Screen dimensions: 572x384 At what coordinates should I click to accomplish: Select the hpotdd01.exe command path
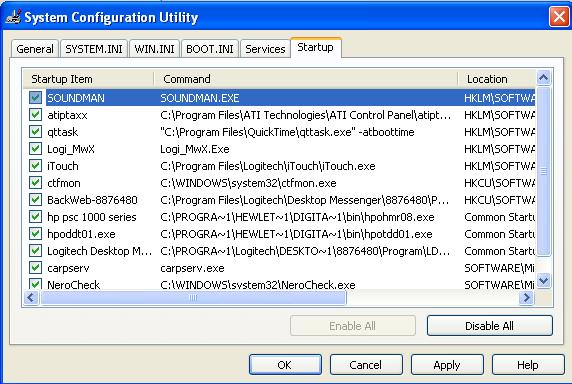296,234
